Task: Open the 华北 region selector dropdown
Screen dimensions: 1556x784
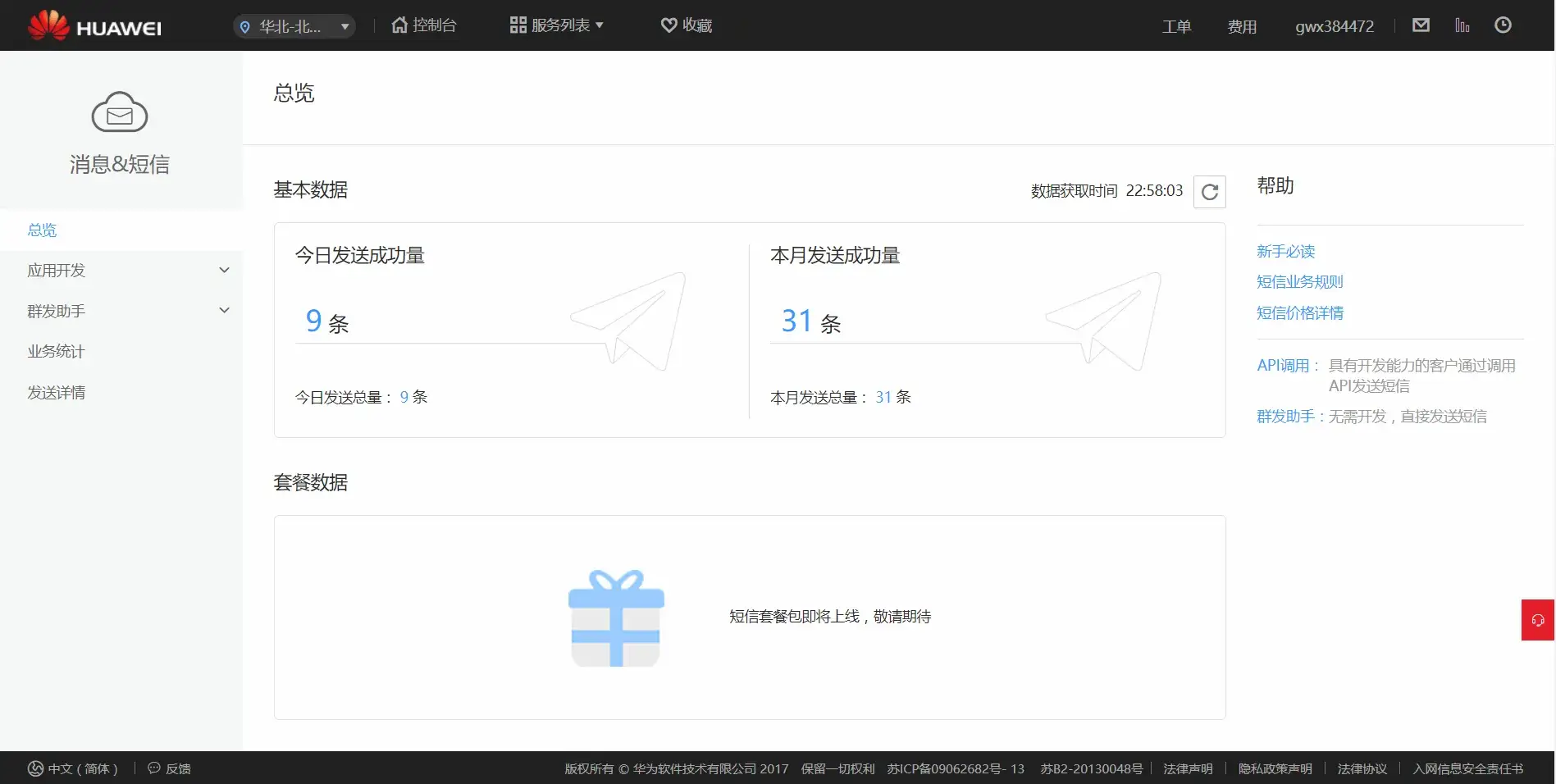Action: (x=294, y=26)
